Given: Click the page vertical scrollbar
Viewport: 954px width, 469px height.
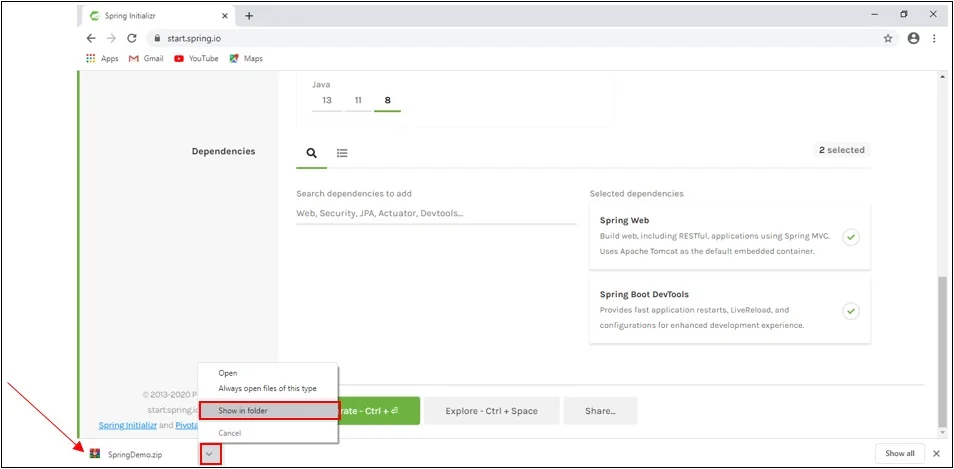Looking at the screenshot, I should click(942, 350).
